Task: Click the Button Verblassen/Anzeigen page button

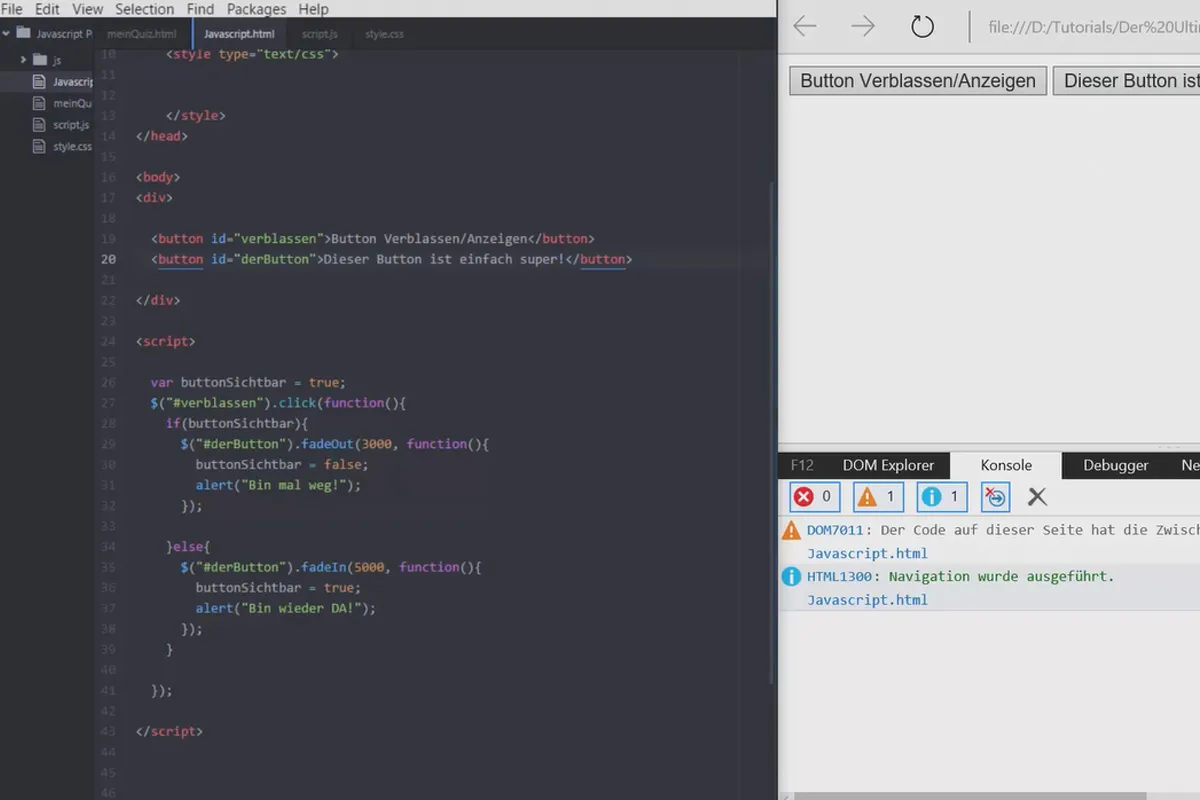Action: click(918, 81)
